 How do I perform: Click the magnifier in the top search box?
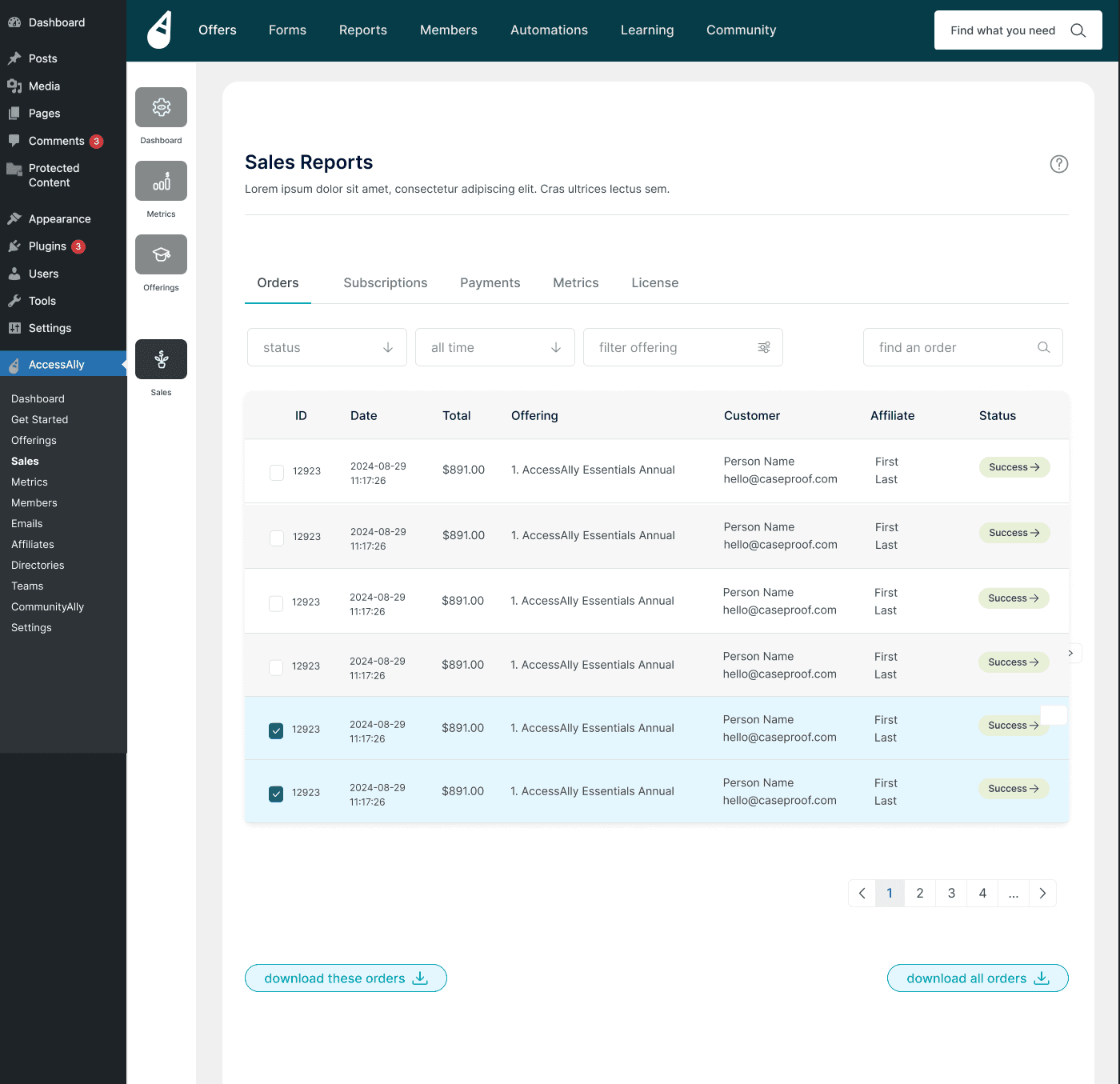[1078, 30]
